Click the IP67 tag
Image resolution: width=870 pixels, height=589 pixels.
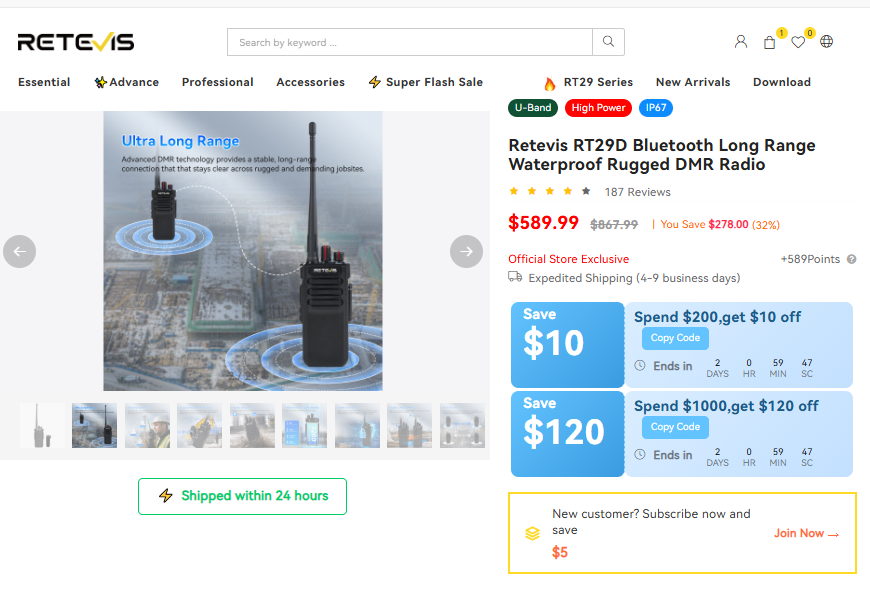(x=656, y=108)
